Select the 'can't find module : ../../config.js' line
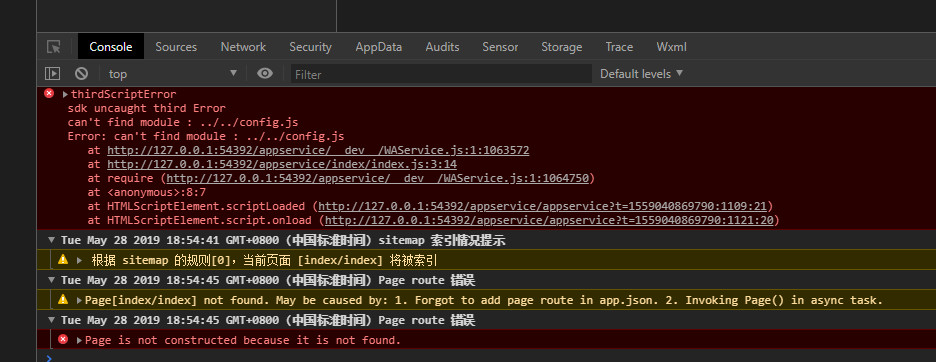Screen dimensions: 936x362 (183, 122)
